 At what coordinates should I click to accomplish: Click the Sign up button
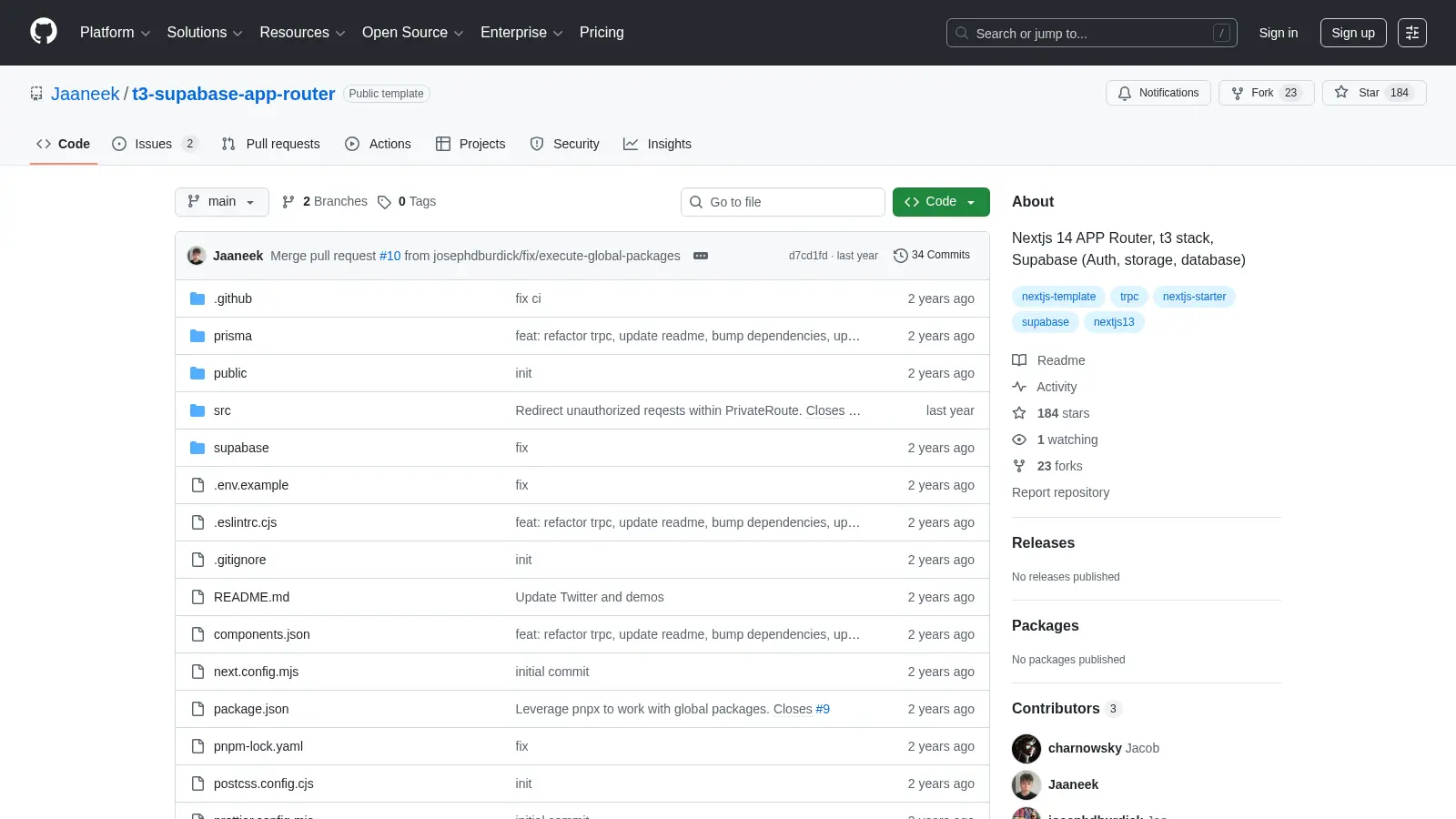(1353, 33)
